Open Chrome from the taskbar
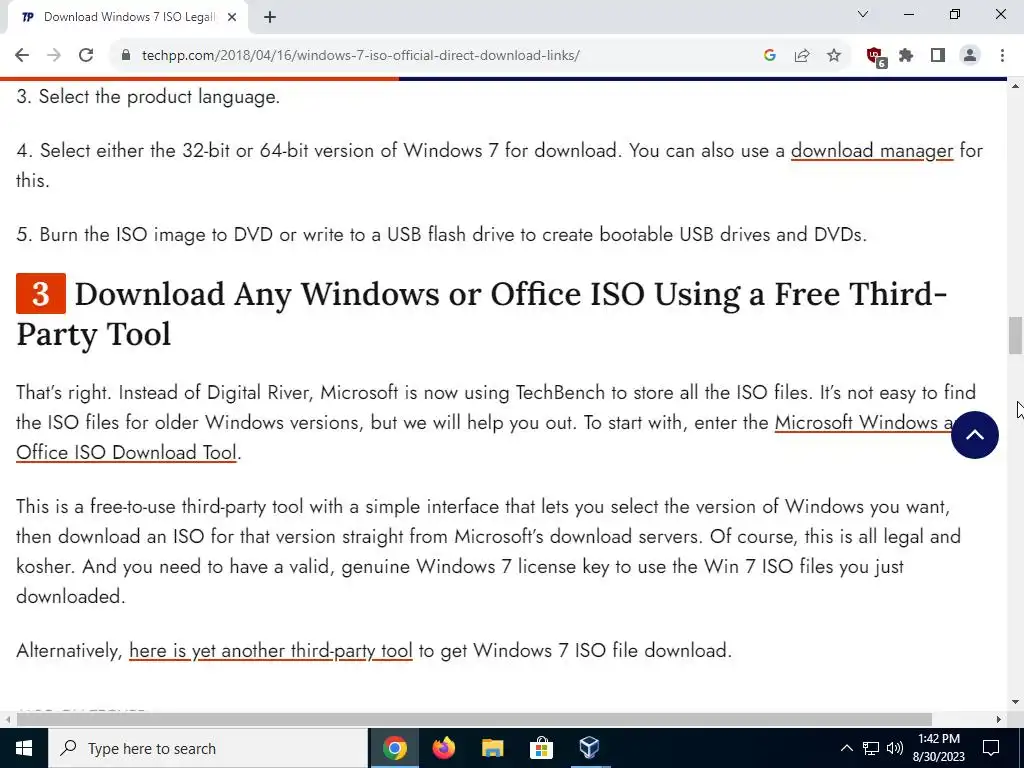 (x=394, y=748)
